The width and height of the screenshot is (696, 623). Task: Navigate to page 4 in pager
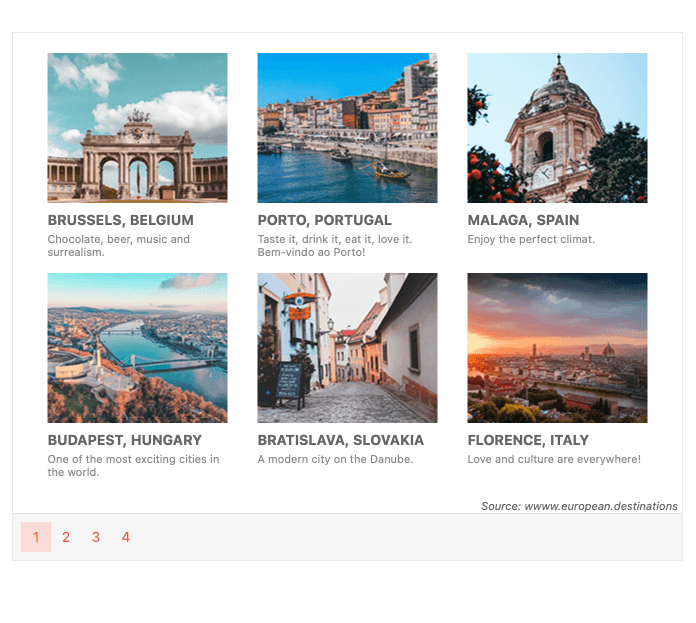(x=126, y=537)
